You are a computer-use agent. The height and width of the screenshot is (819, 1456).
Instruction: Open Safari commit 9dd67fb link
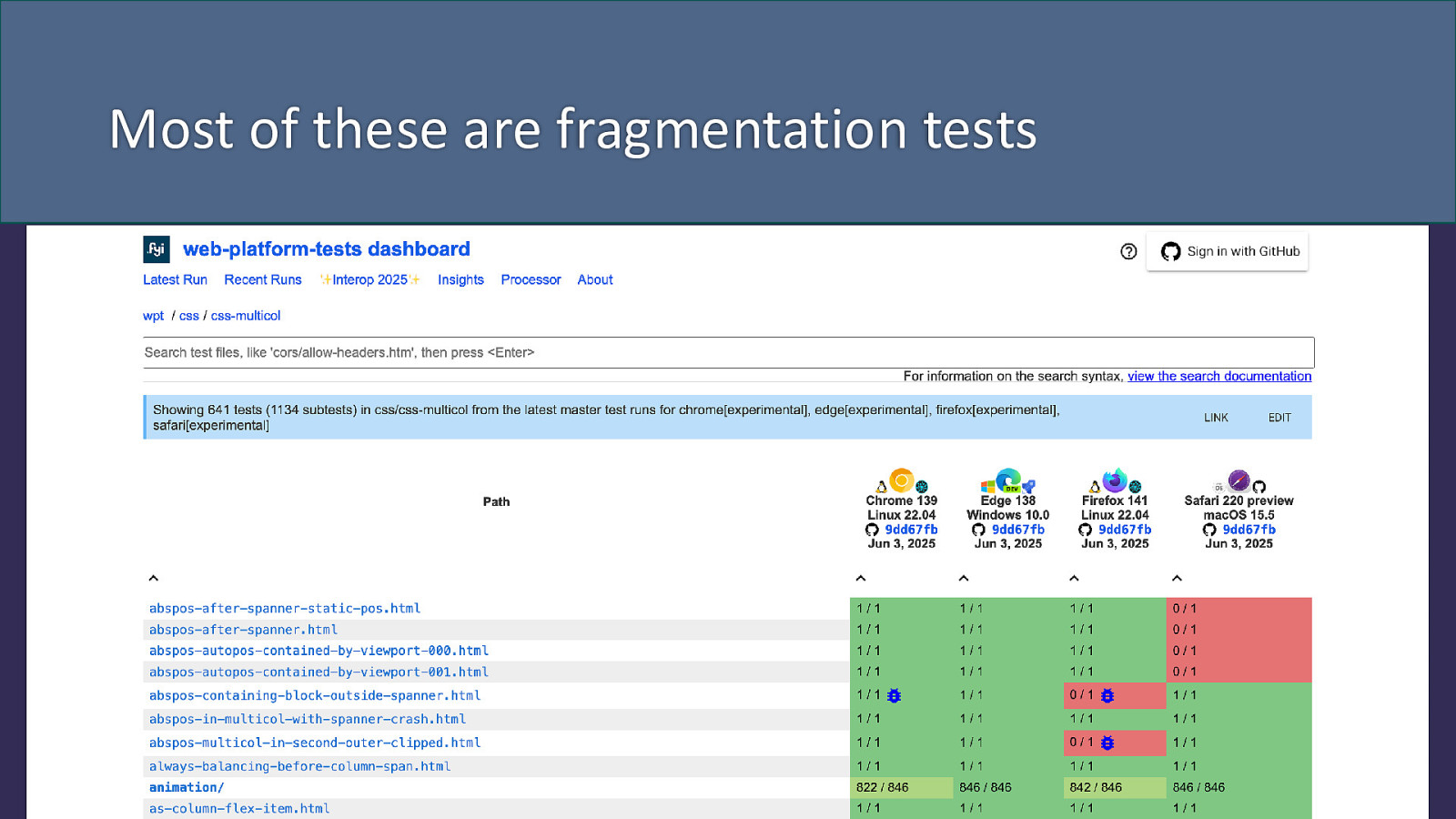coord(1249,530)
